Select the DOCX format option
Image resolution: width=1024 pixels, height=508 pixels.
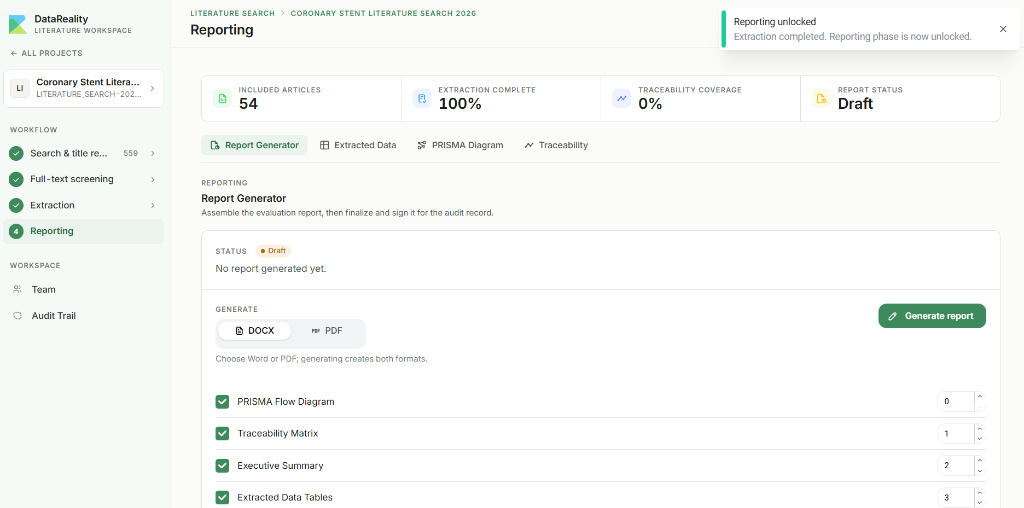(255, 331)
